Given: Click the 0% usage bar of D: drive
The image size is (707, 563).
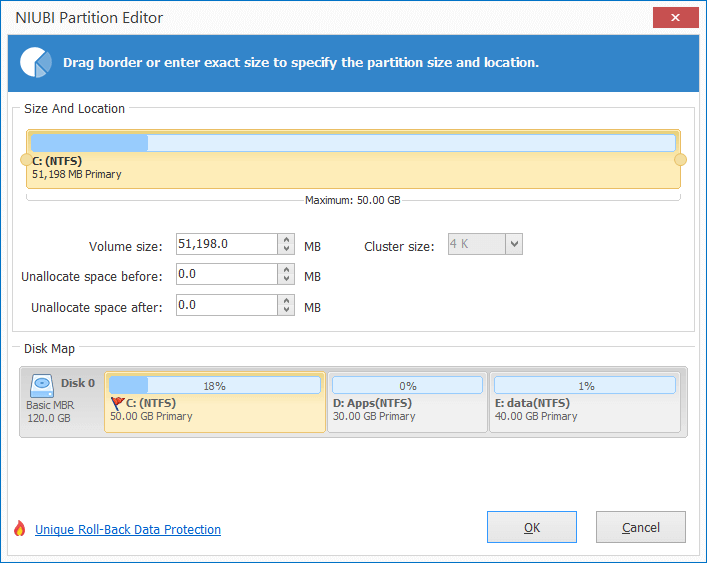Looking at the screenshot, I should 407,385.
